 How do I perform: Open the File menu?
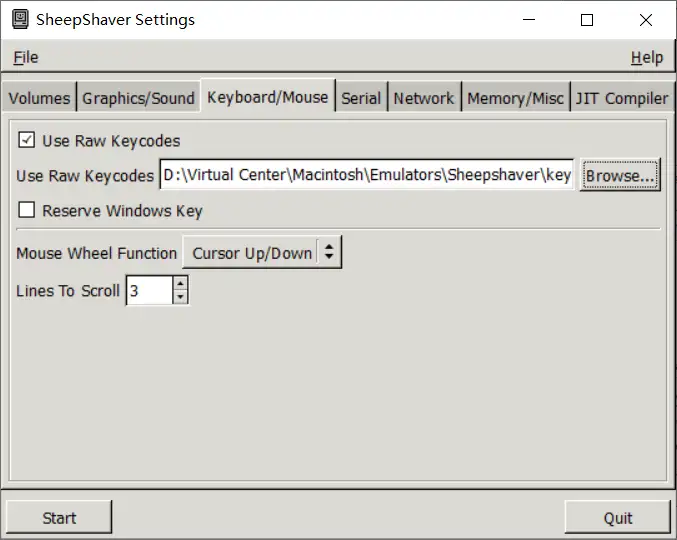coord(26,57)
